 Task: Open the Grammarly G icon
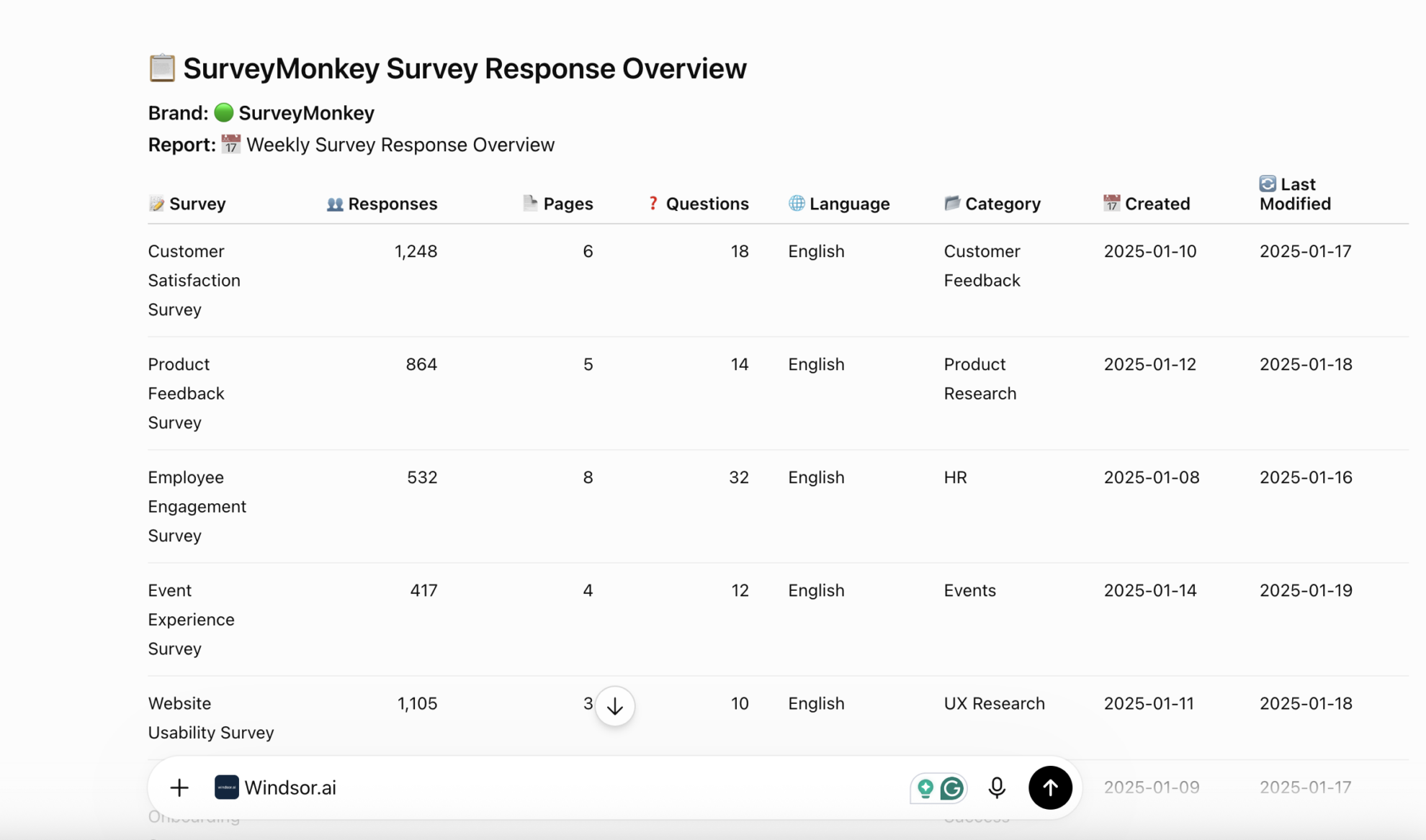952,788
